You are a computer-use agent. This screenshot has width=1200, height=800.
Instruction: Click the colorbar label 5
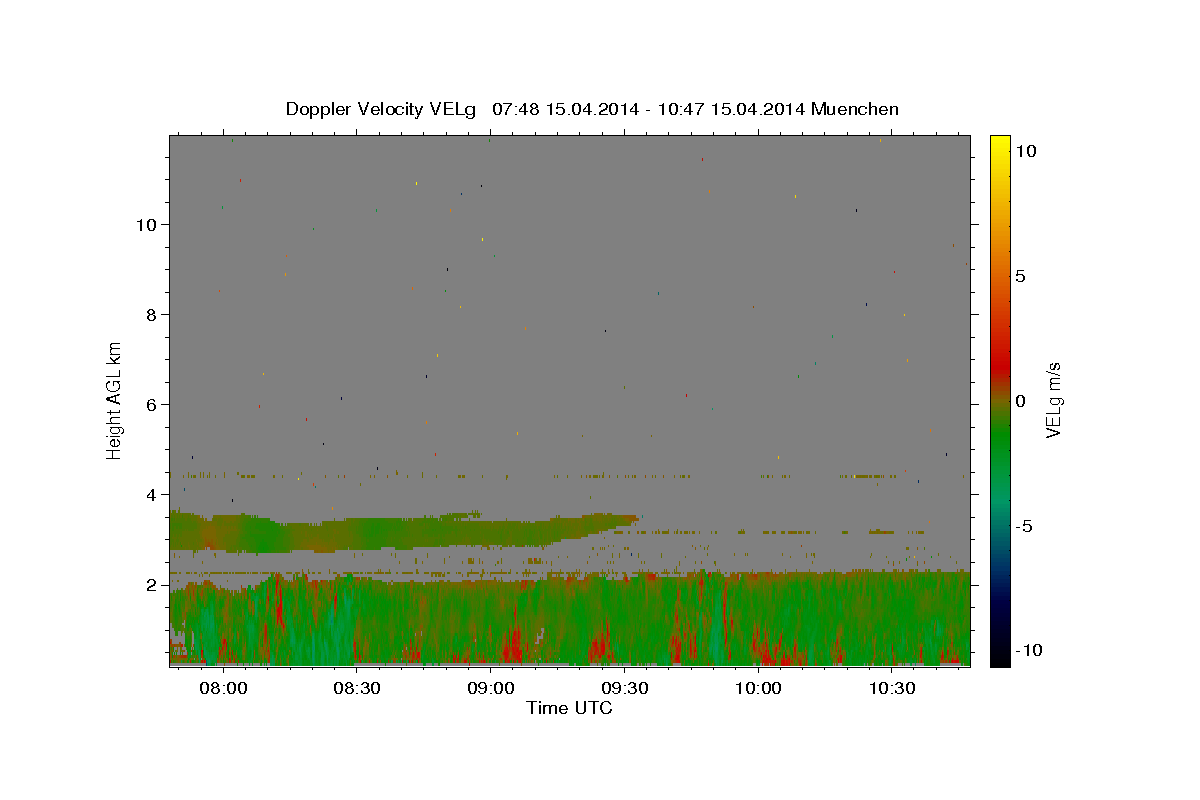1020,276
